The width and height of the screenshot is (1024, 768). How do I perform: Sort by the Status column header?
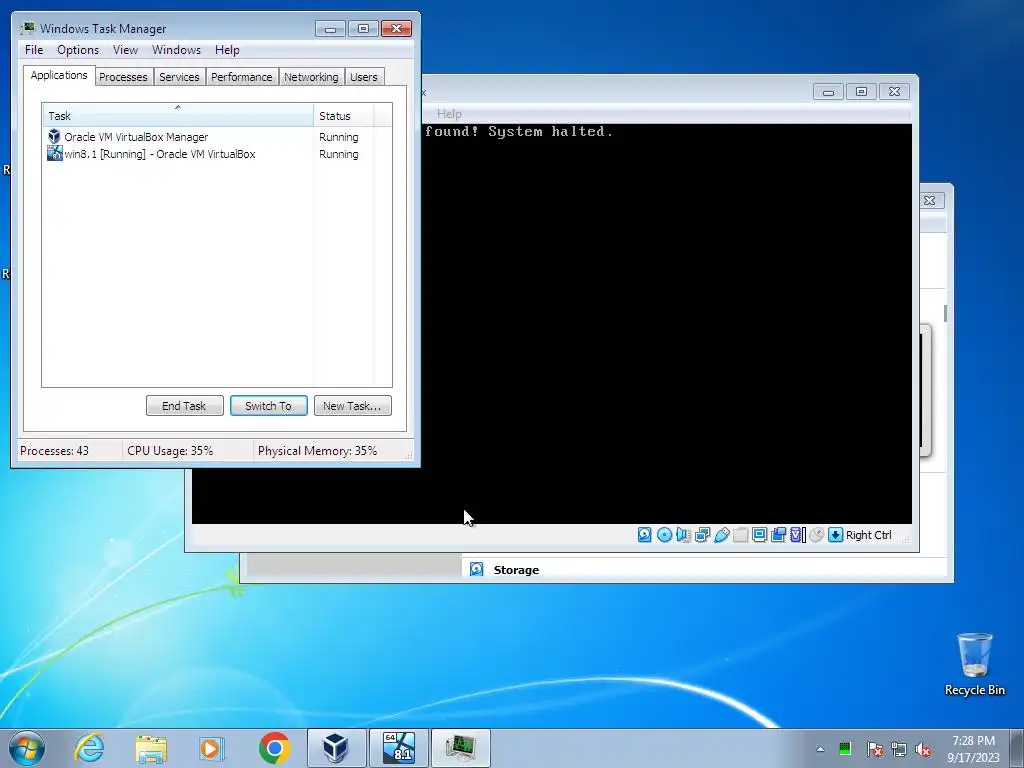pyautogui.click(x=344, y=116)
